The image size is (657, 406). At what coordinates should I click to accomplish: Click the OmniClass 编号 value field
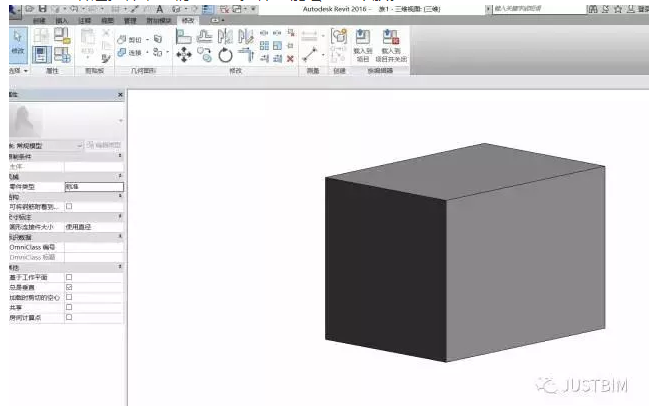94,247
